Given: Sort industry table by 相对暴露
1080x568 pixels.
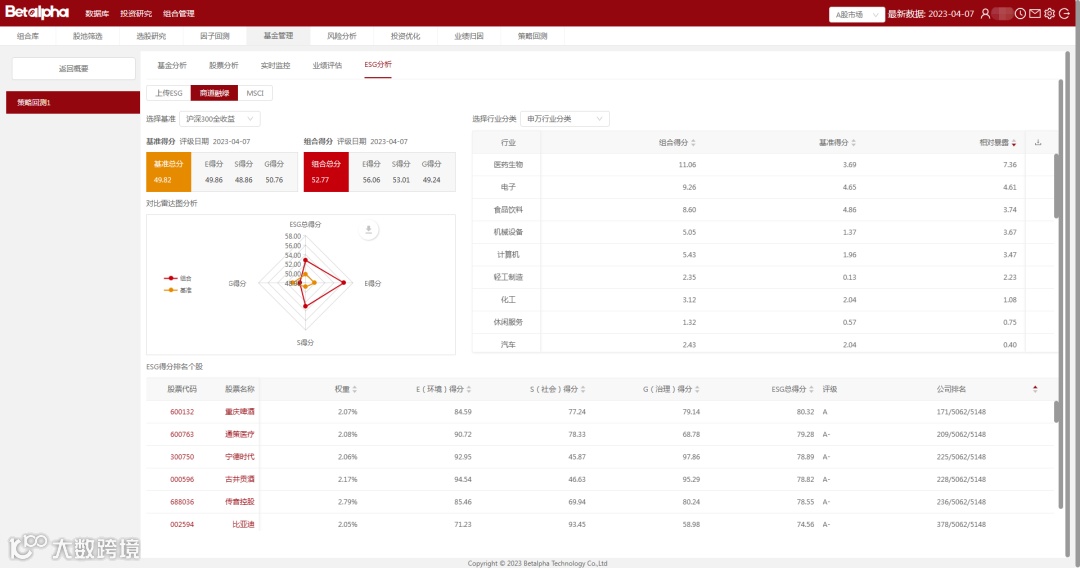Looking at the screenshot, I should pyautogui.click(x=1014, y=143).
